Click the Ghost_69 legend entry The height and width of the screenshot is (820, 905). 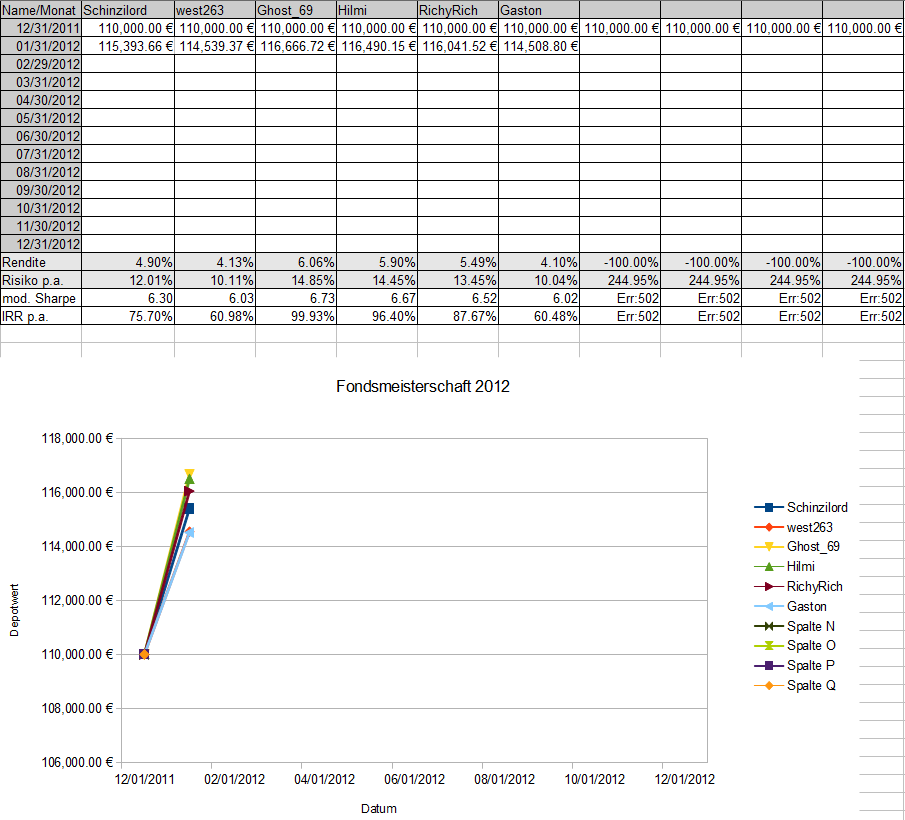pos(796,546)
